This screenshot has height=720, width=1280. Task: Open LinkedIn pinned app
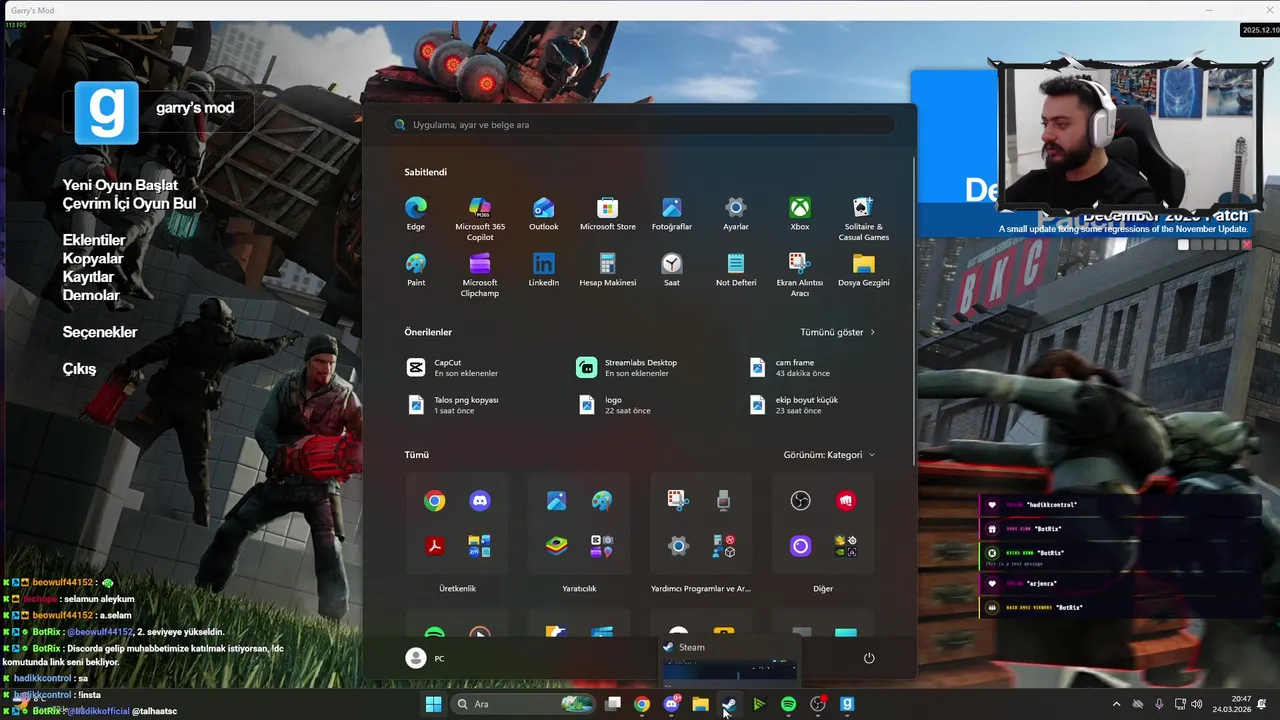[x=544, y=270]
